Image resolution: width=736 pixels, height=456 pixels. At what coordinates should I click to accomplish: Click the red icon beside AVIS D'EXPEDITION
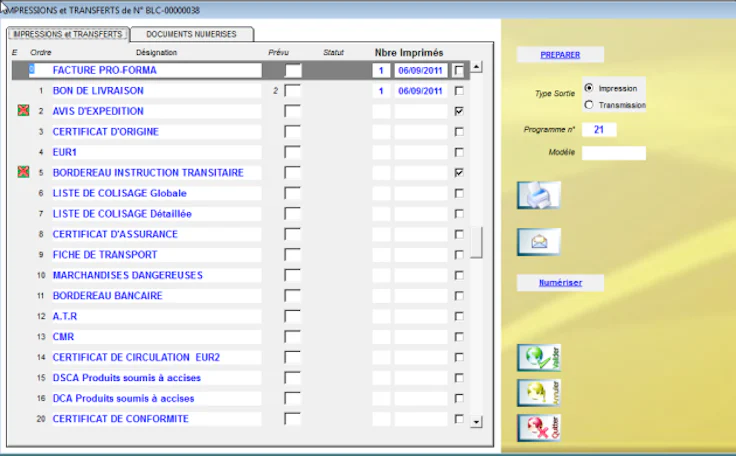coord(24,111)
